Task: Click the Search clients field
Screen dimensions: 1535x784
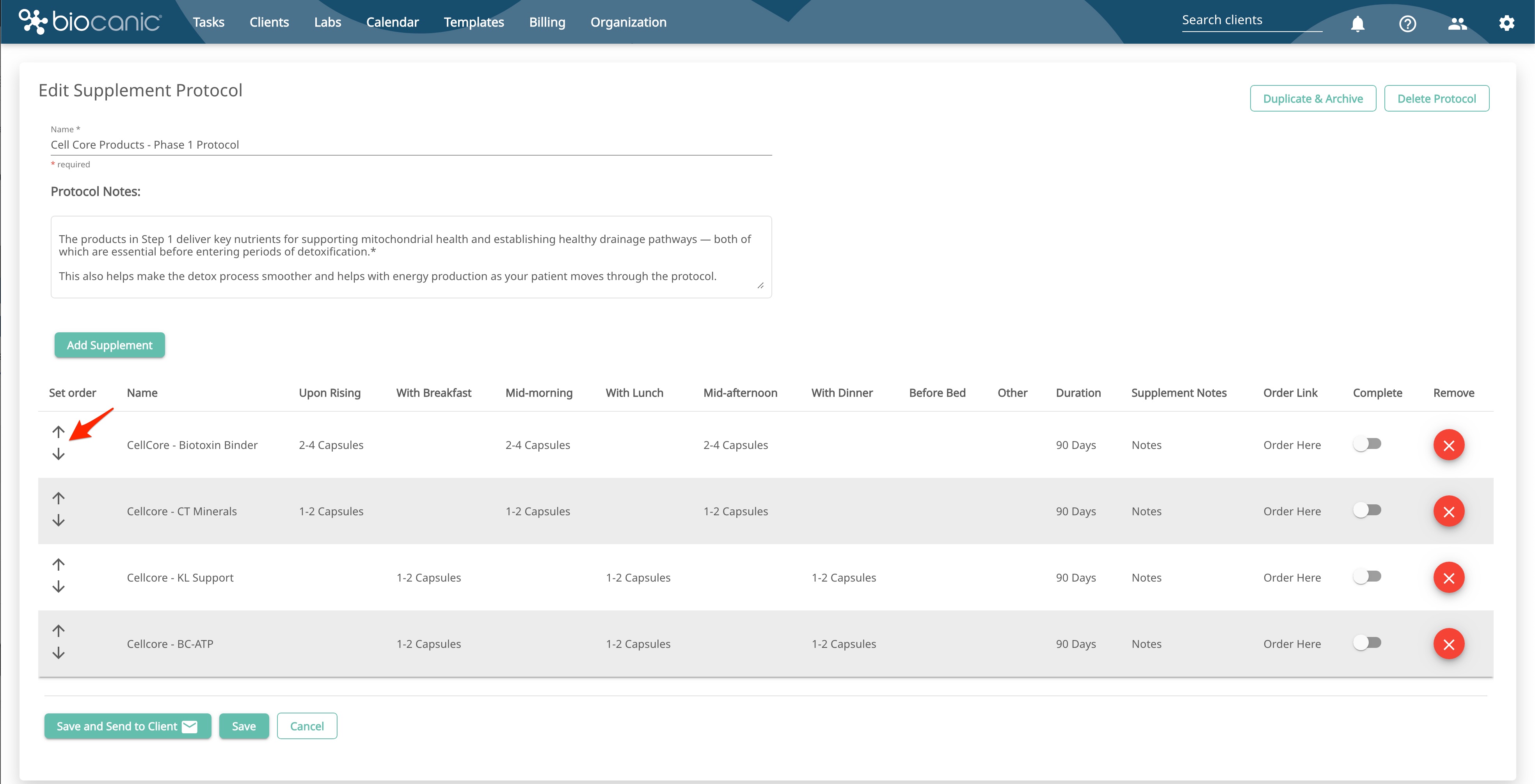Action: pos(1252,20)
